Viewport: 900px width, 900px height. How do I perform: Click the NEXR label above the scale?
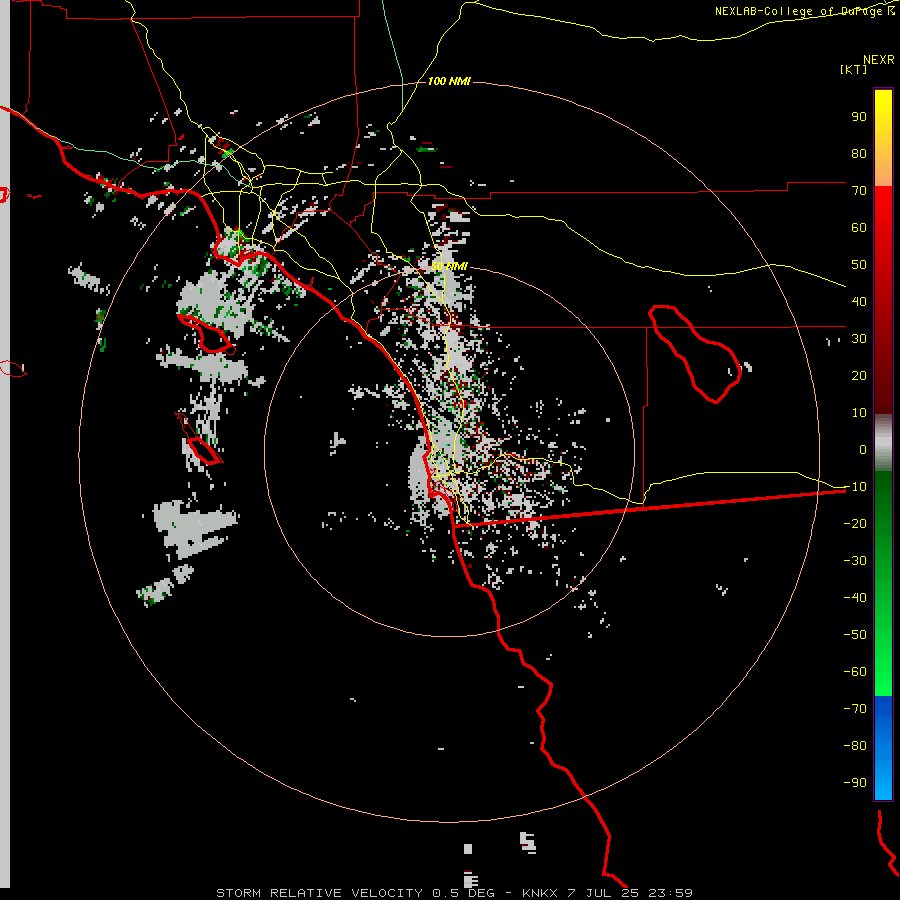coord(878,59)
